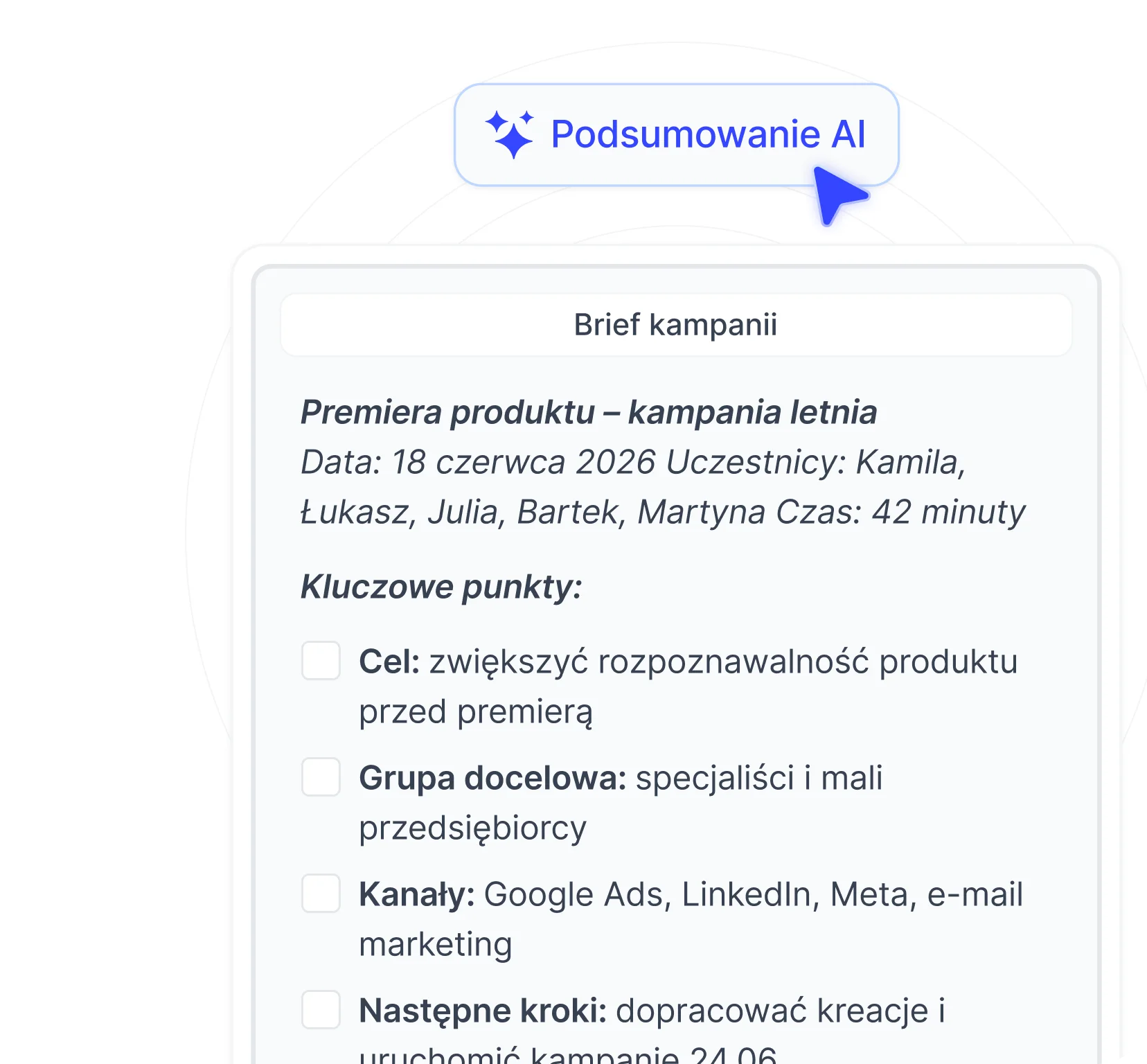Viewport: 1147px width, 1064px height.
Task: Click the blue cursor arrow pointer
Action: pos(837,195)
